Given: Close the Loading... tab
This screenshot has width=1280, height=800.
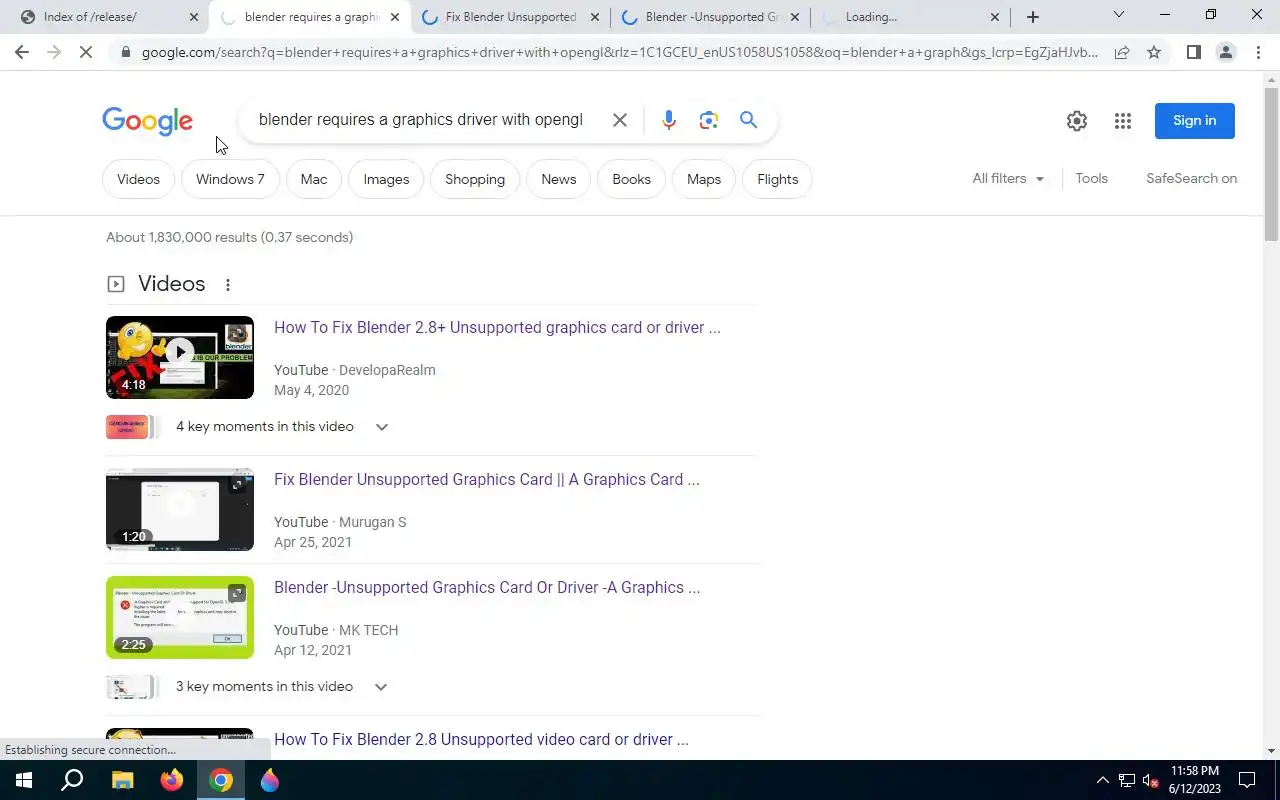Looking at the screenshot, I should (x=994, y=17).
